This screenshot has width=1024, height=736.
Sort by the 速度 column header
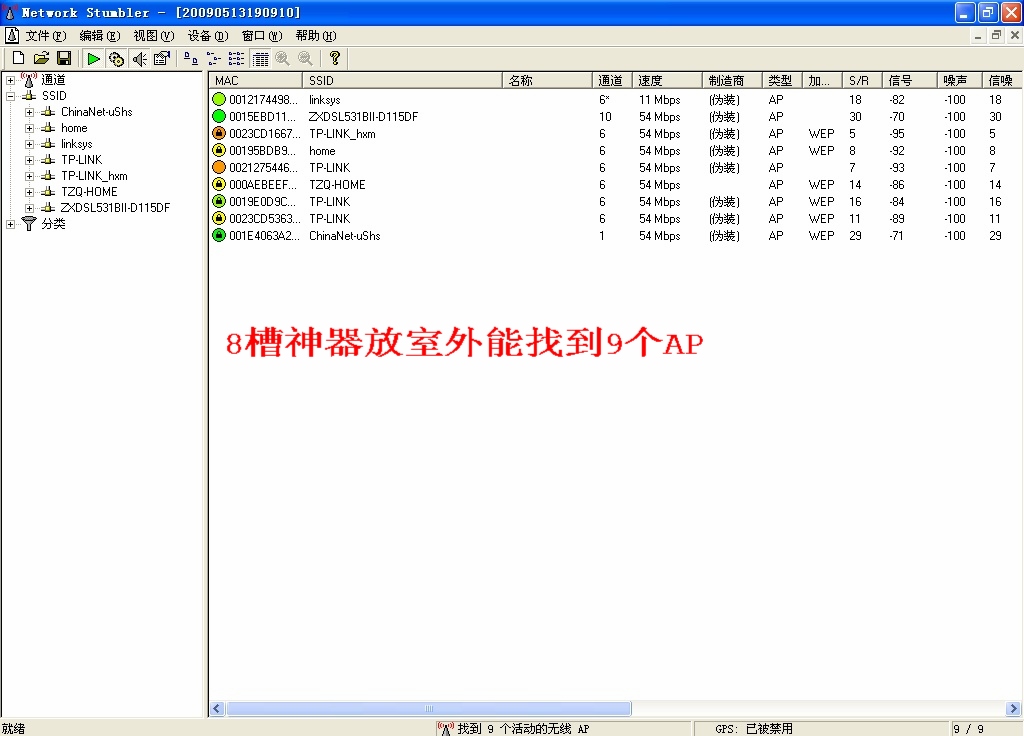tap(667, 80)
